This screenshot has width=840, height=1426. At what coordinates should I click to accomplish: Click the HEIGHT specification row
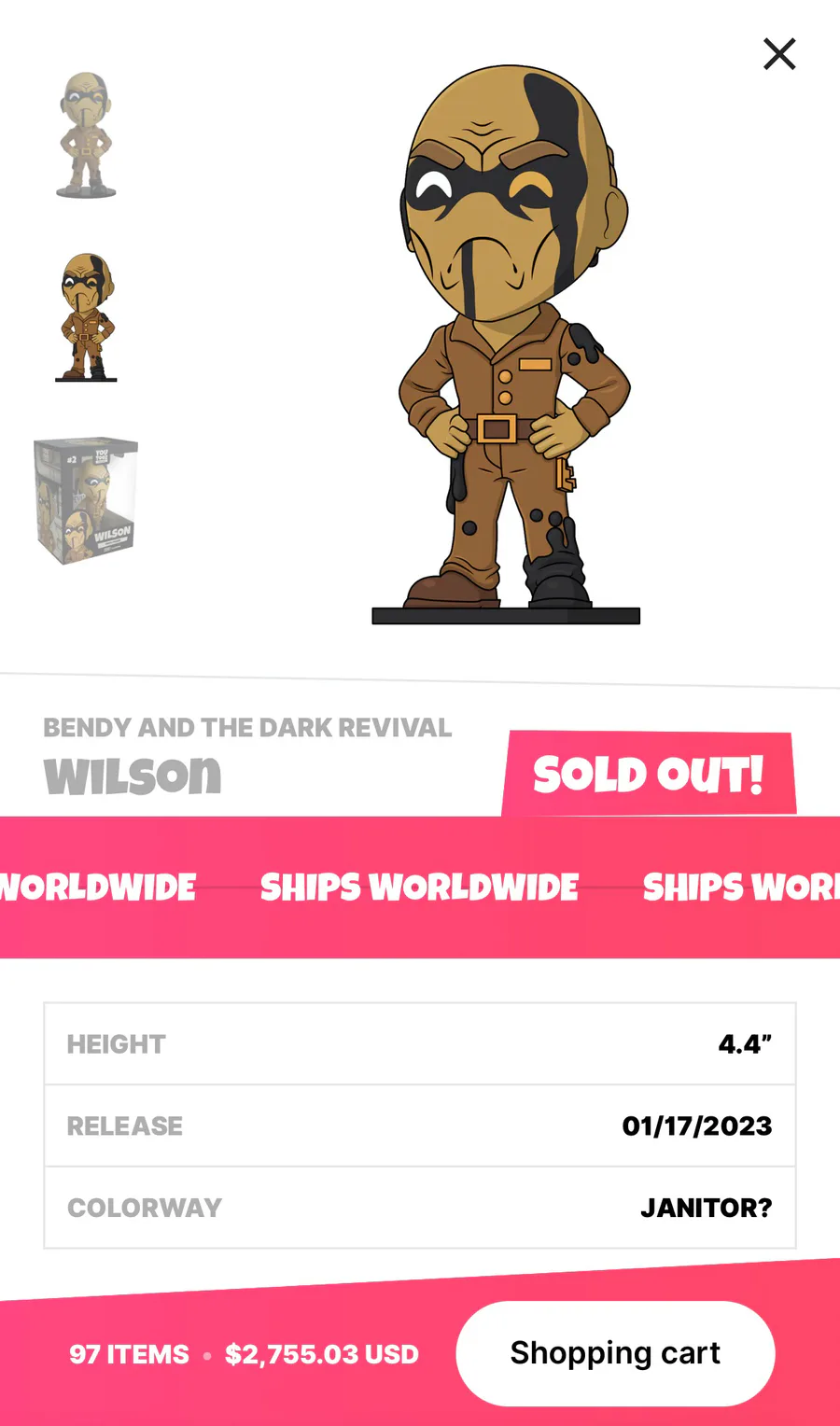[420, 1044]
